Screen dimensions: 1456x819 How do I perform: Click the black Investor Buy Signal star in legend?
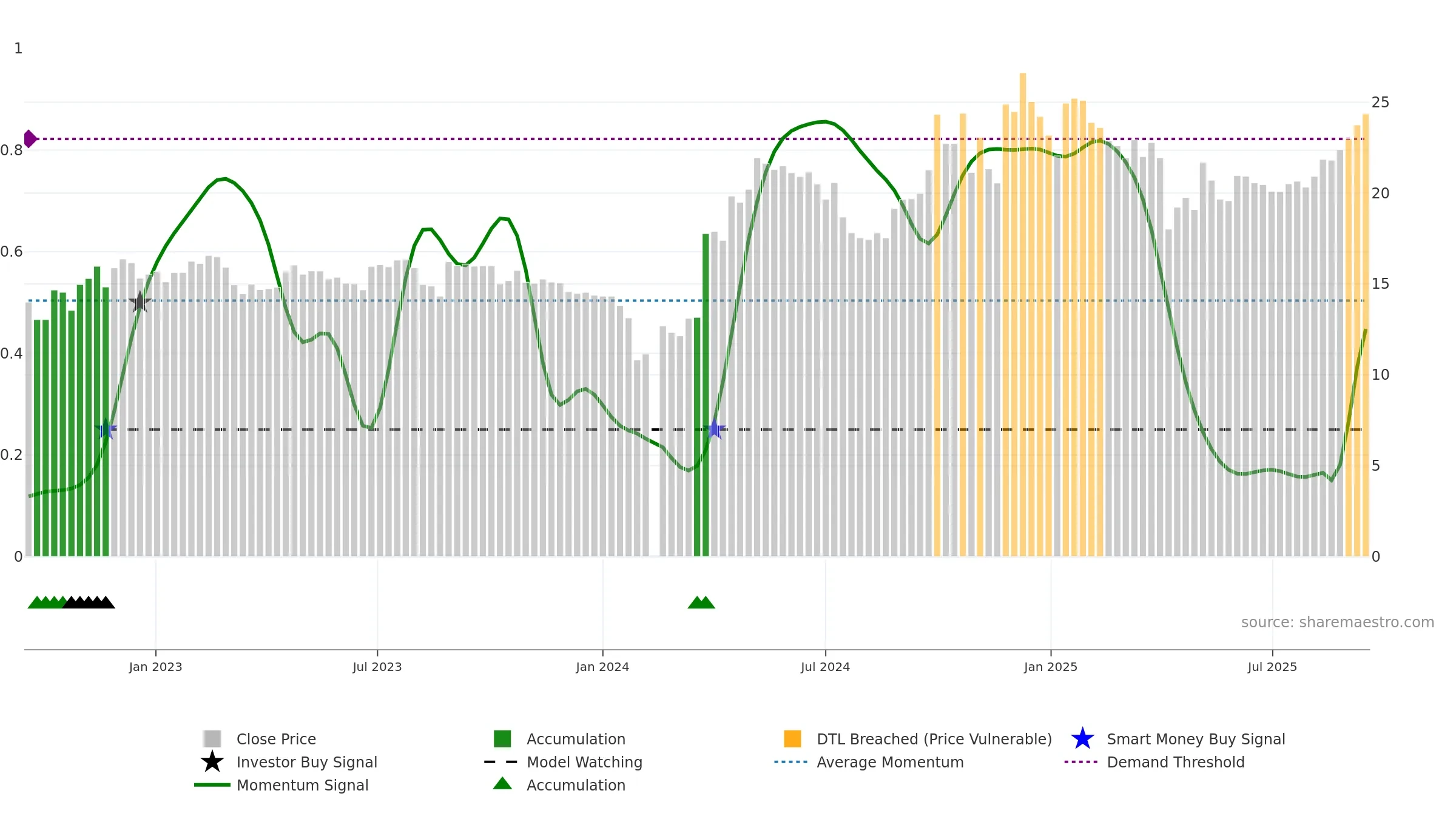tap(212, 761)
